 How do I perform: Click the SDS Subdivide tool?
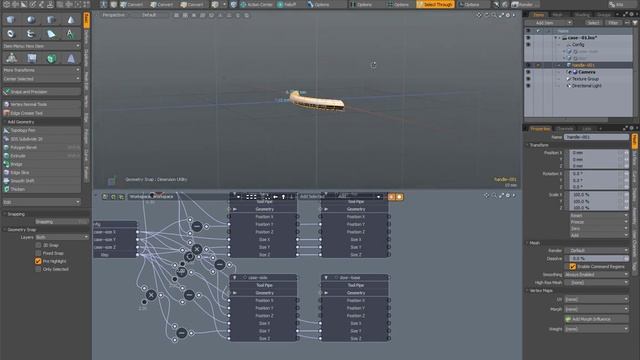[x=41, y=139]
